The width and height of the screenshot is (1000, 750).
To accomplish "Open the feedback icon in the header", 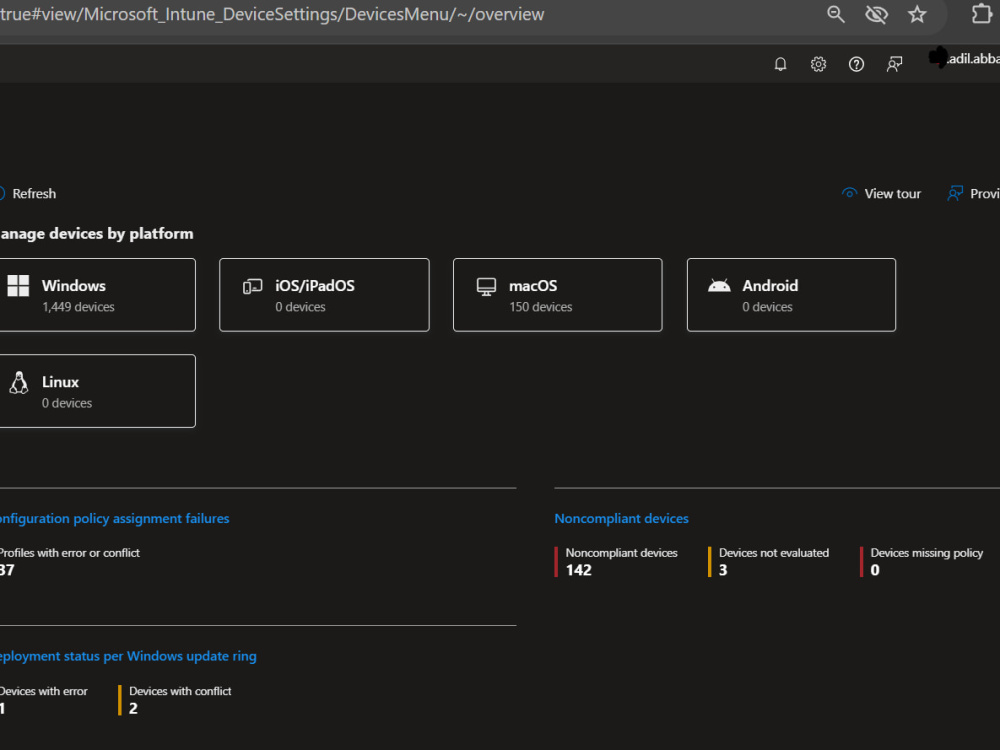I will [894, 63].
